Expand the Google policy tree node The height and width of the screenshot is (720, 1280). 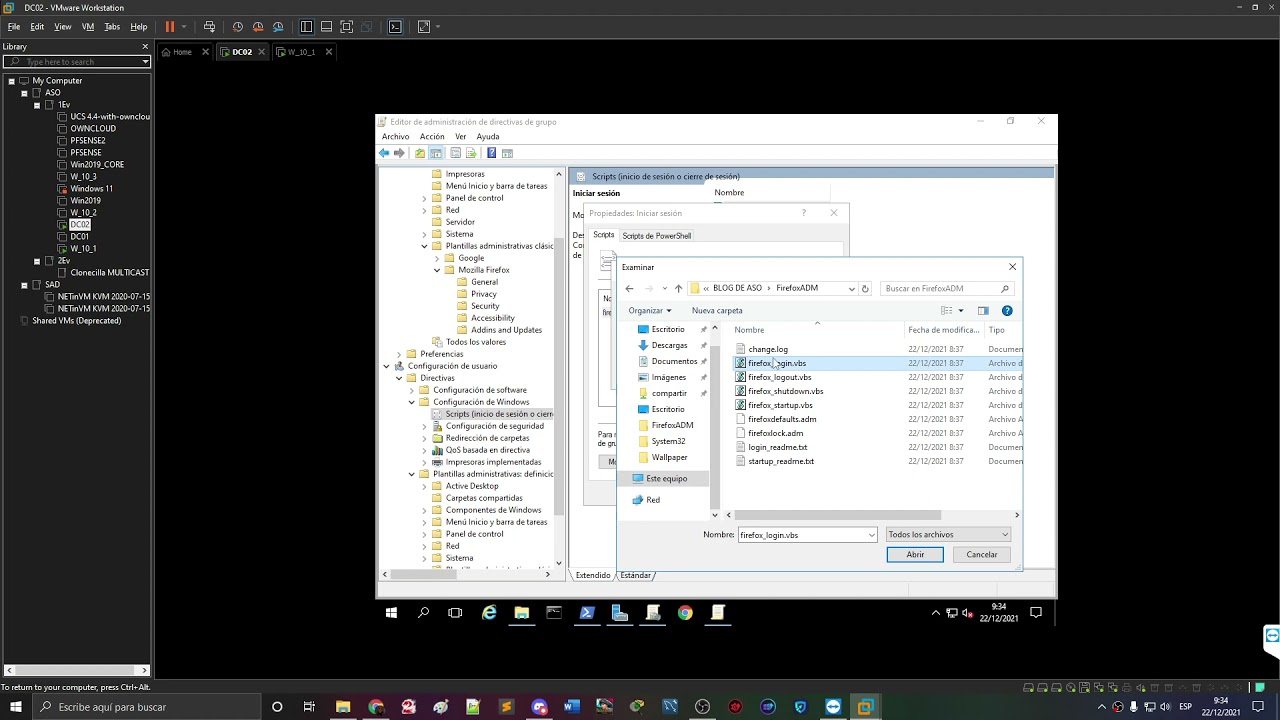coord(437,258)
